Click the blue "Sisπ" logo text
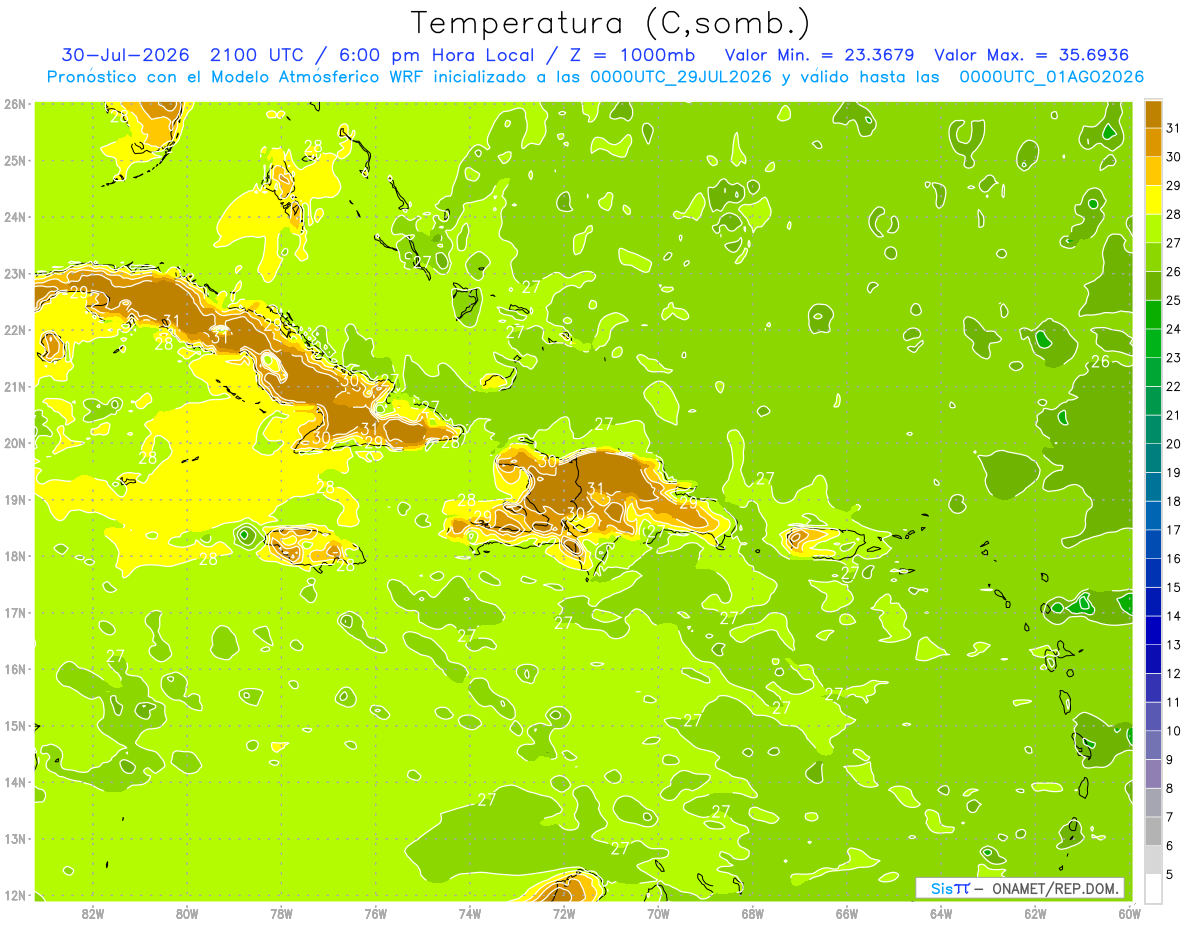 pos(950,888)
